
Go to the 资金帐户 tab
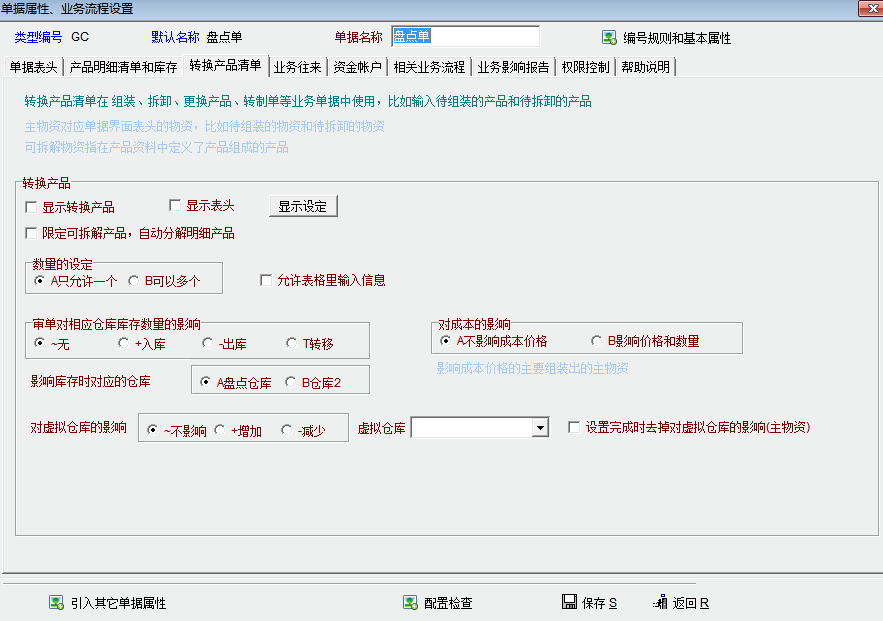[358, 68]
